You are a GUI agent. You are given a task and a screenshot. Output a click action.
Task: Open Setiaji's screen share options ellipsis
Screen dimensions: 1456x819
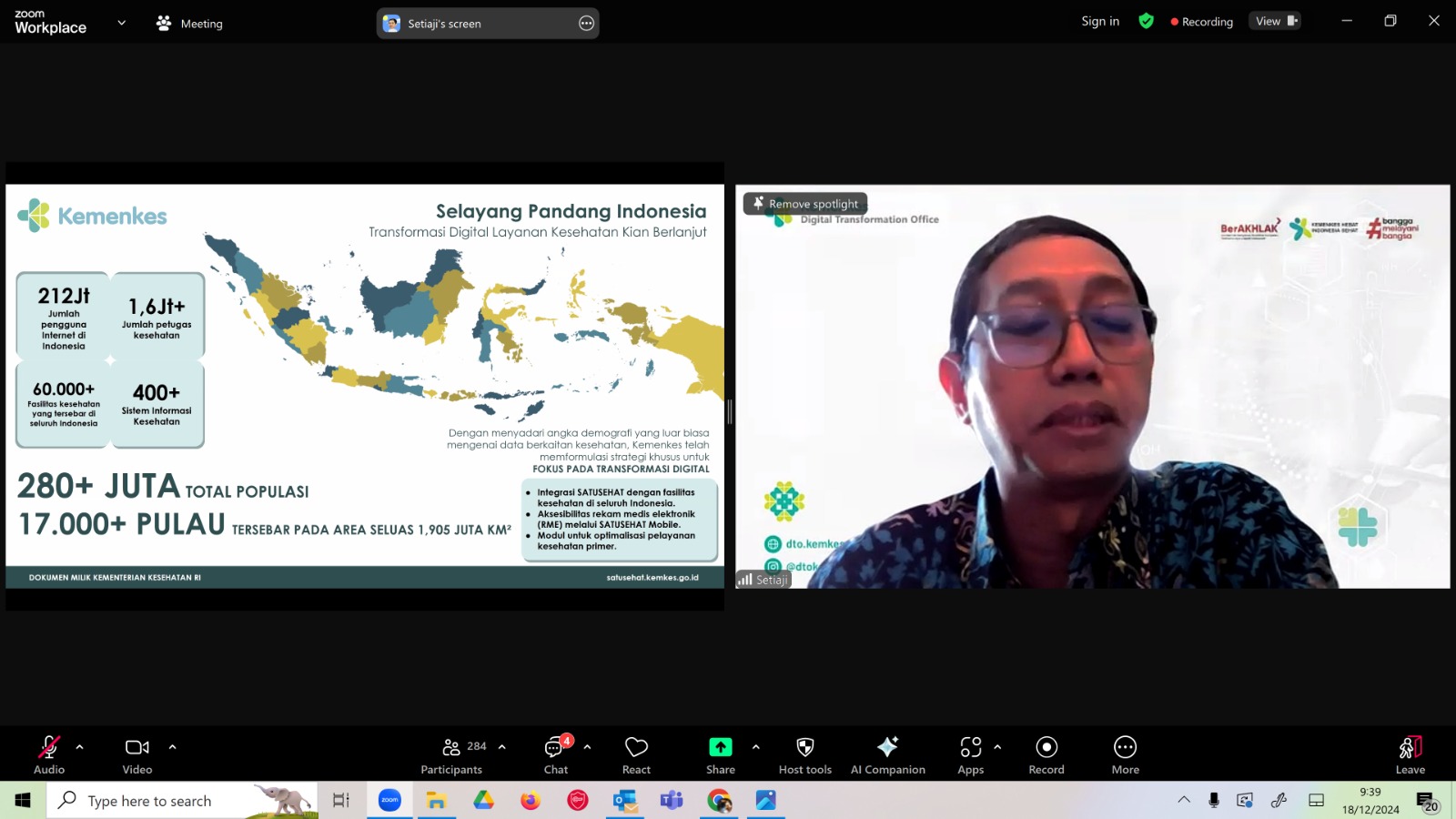587,24
